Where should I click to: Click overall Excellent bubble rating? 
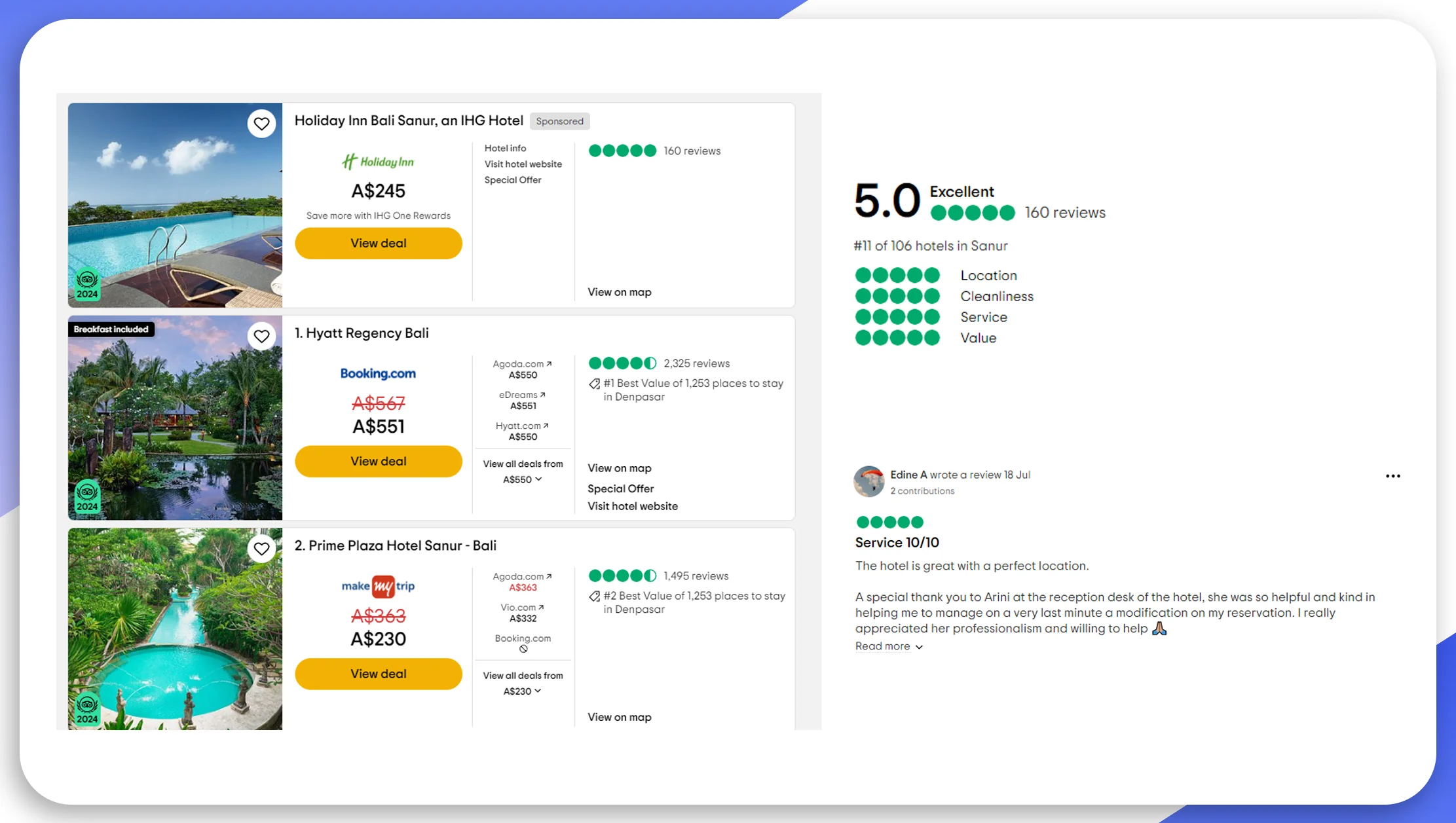coord(973,213)
